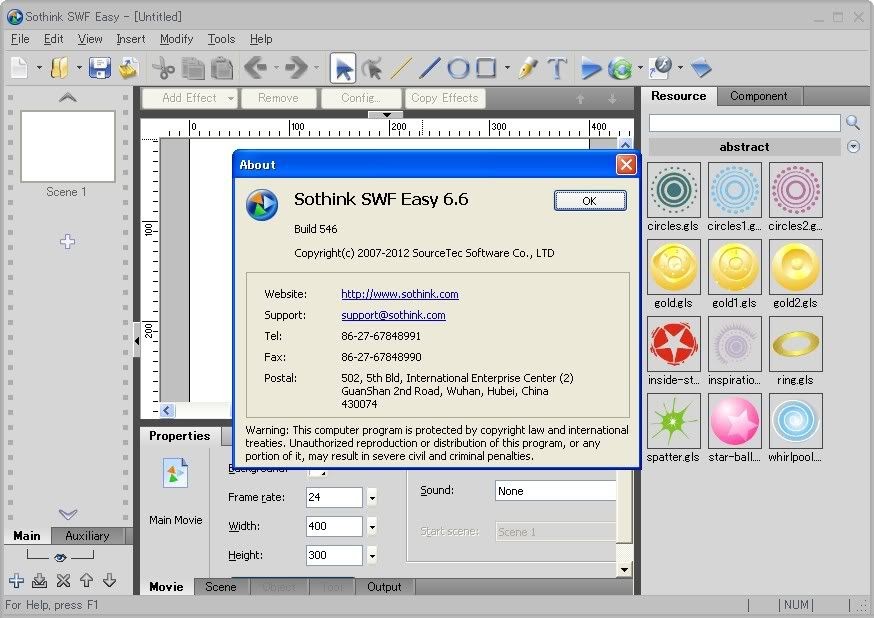Select the Text tool

tap(557, 68)
